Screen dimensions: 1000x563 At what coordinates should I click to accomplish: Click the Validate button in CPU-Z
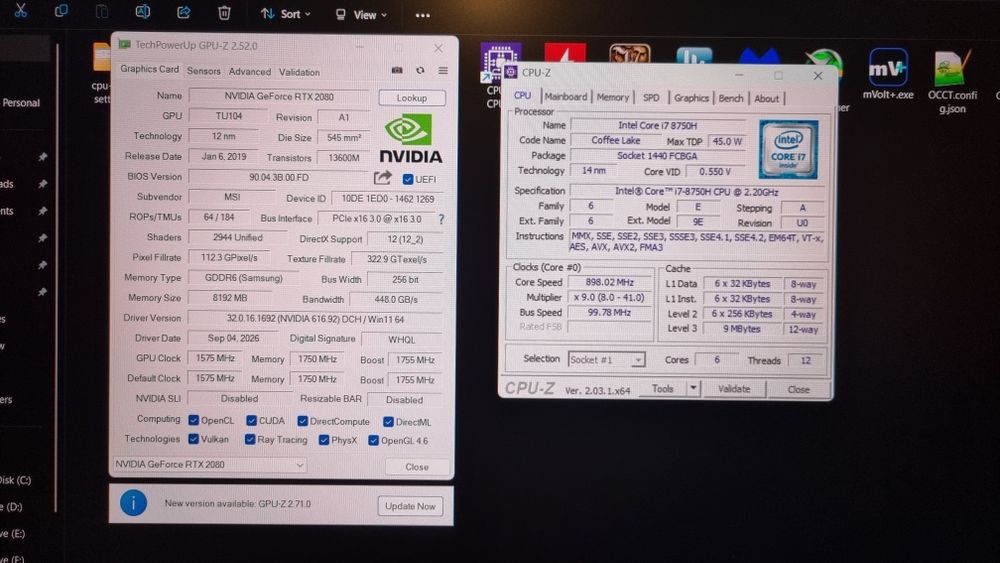(734, 388)
